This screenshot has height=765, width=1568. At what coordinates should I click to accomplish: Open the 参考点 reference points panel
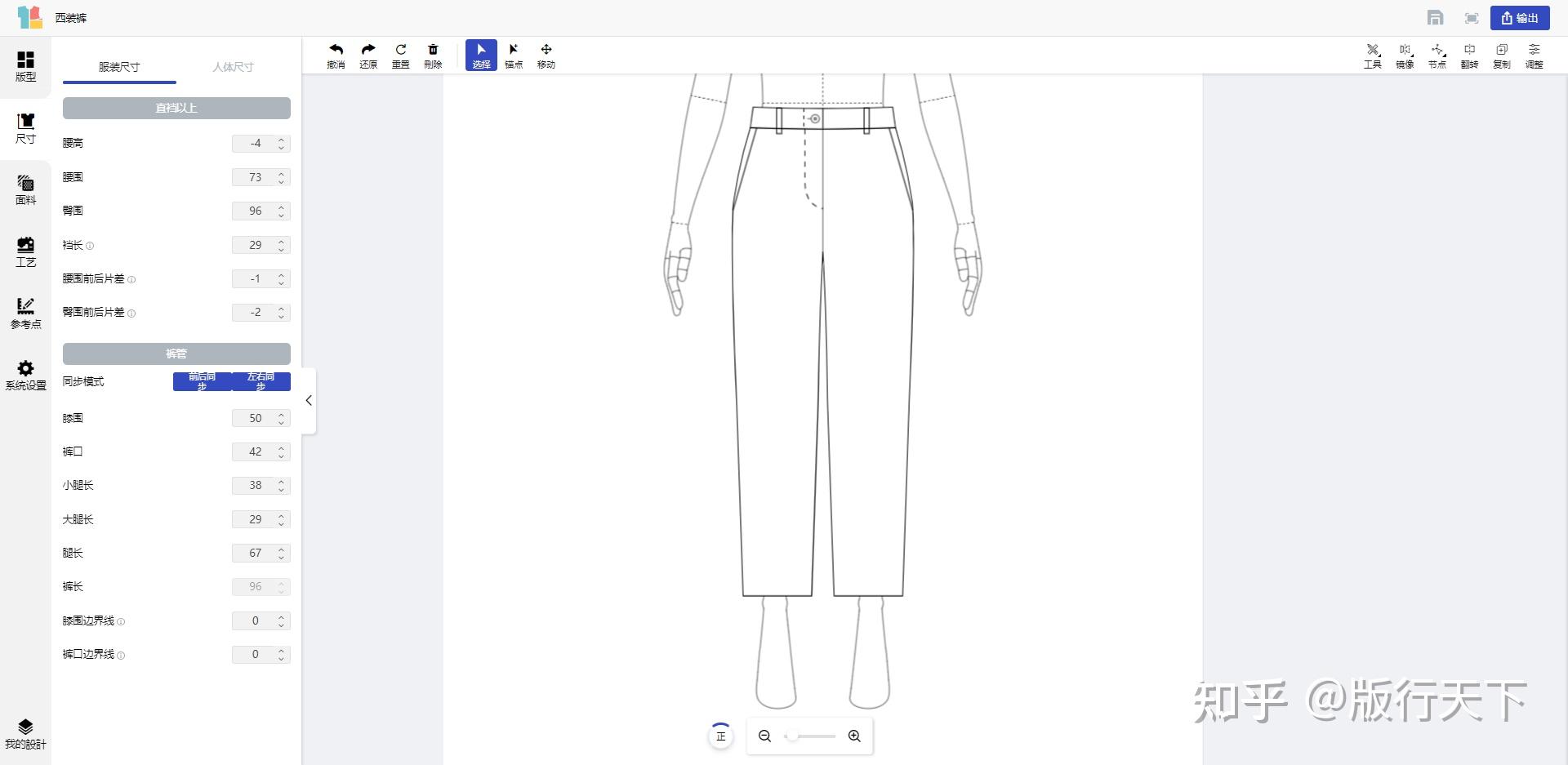(25, 314)
